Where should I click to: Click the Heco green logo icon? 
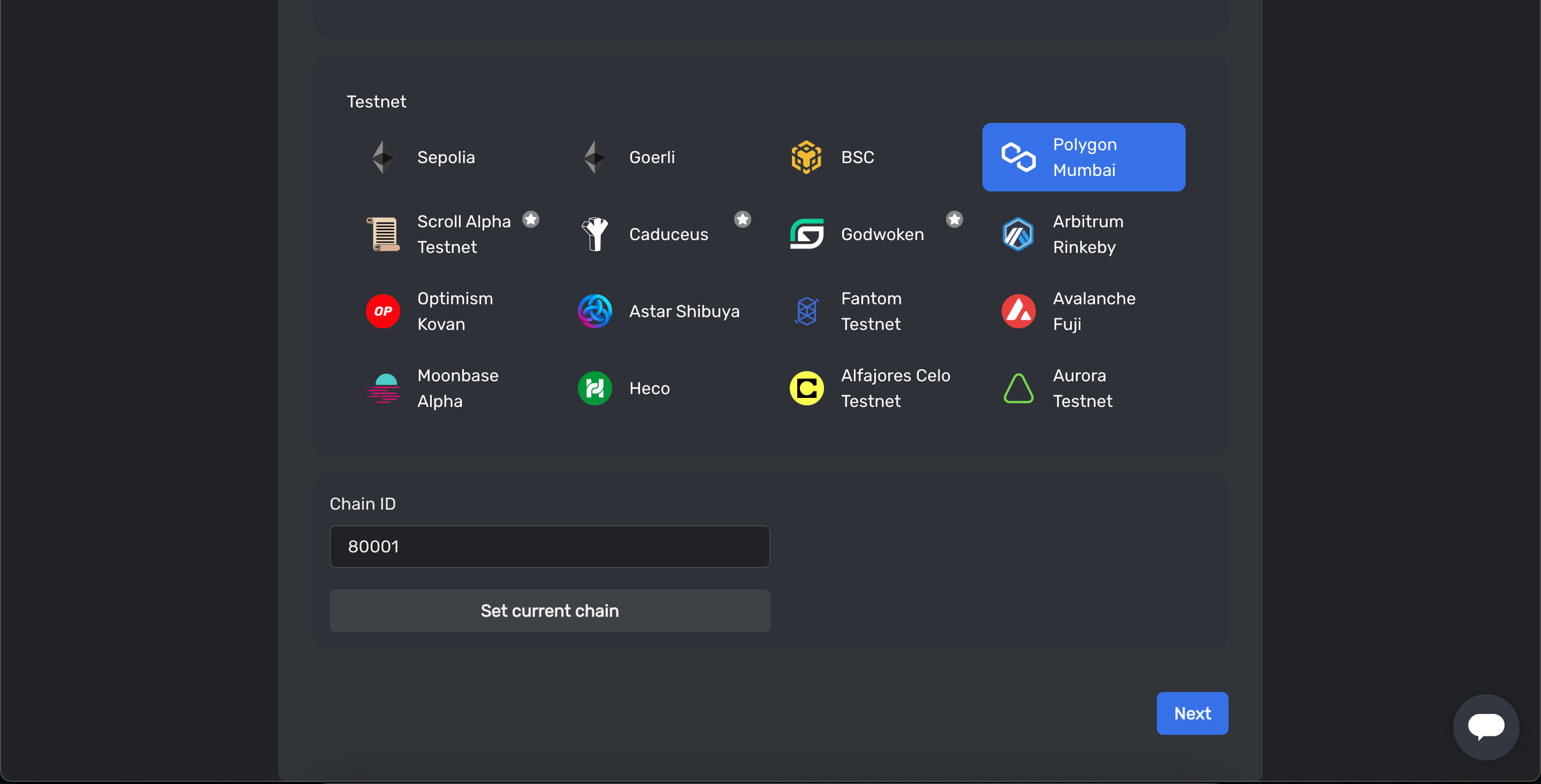pos(594,389)
